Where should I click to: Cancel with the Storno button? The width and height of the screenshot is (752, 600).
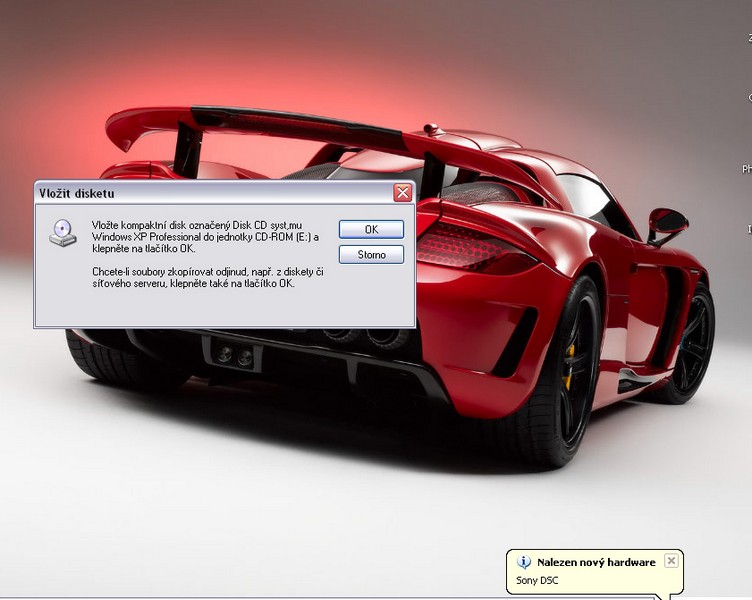click(x=371, y=255)
